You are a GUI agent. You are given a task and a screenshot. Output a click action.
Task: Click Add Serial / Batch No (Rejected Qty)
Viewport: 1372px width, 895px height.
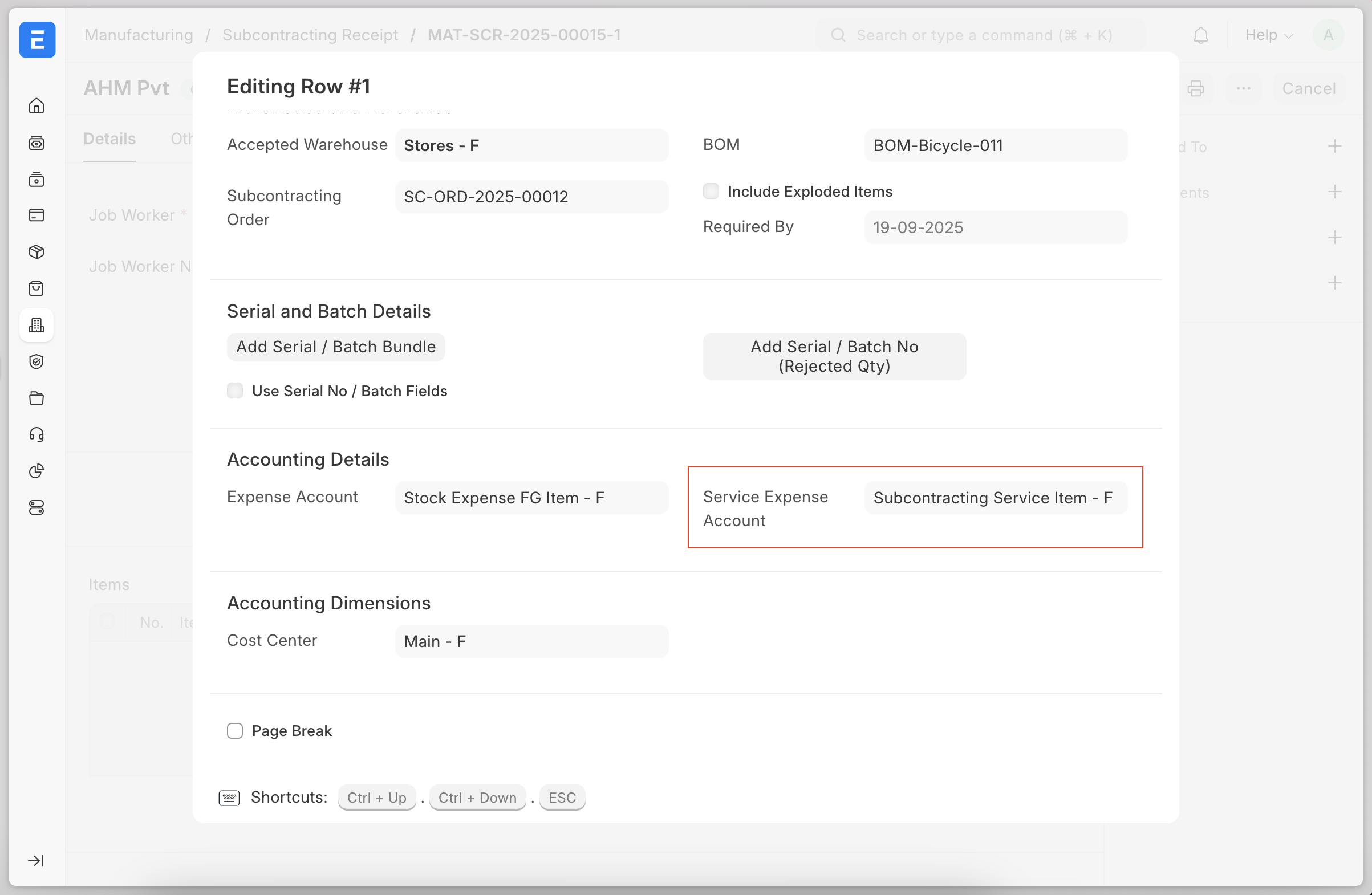tap(834, 356)
